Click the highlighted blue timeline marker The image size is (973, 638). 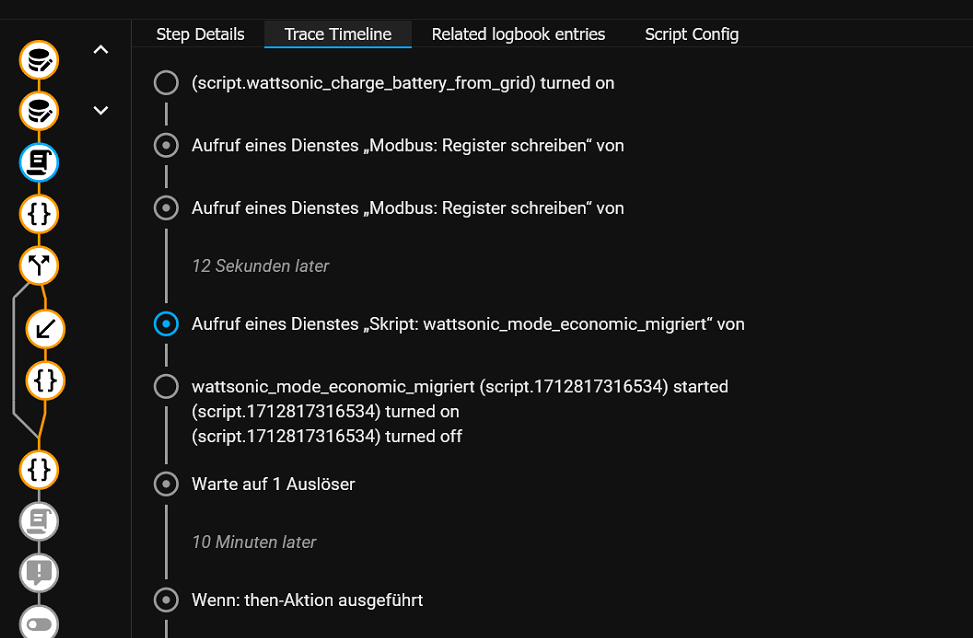166,324
